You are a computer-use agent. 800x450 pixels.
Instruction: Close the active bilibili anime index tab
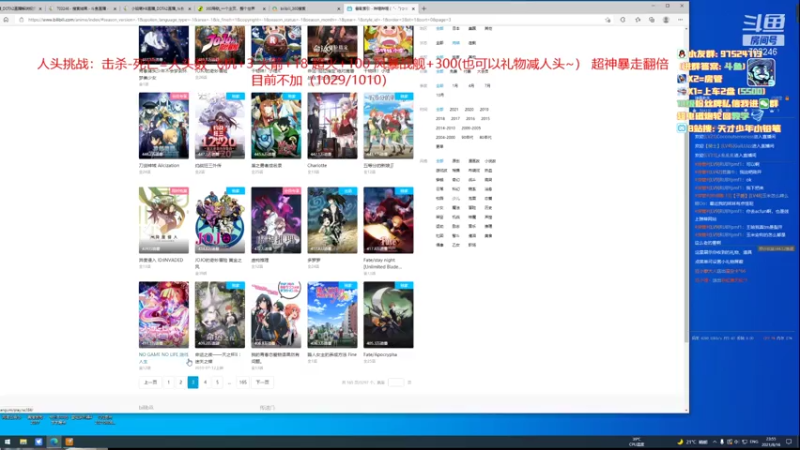click(413, 9)
